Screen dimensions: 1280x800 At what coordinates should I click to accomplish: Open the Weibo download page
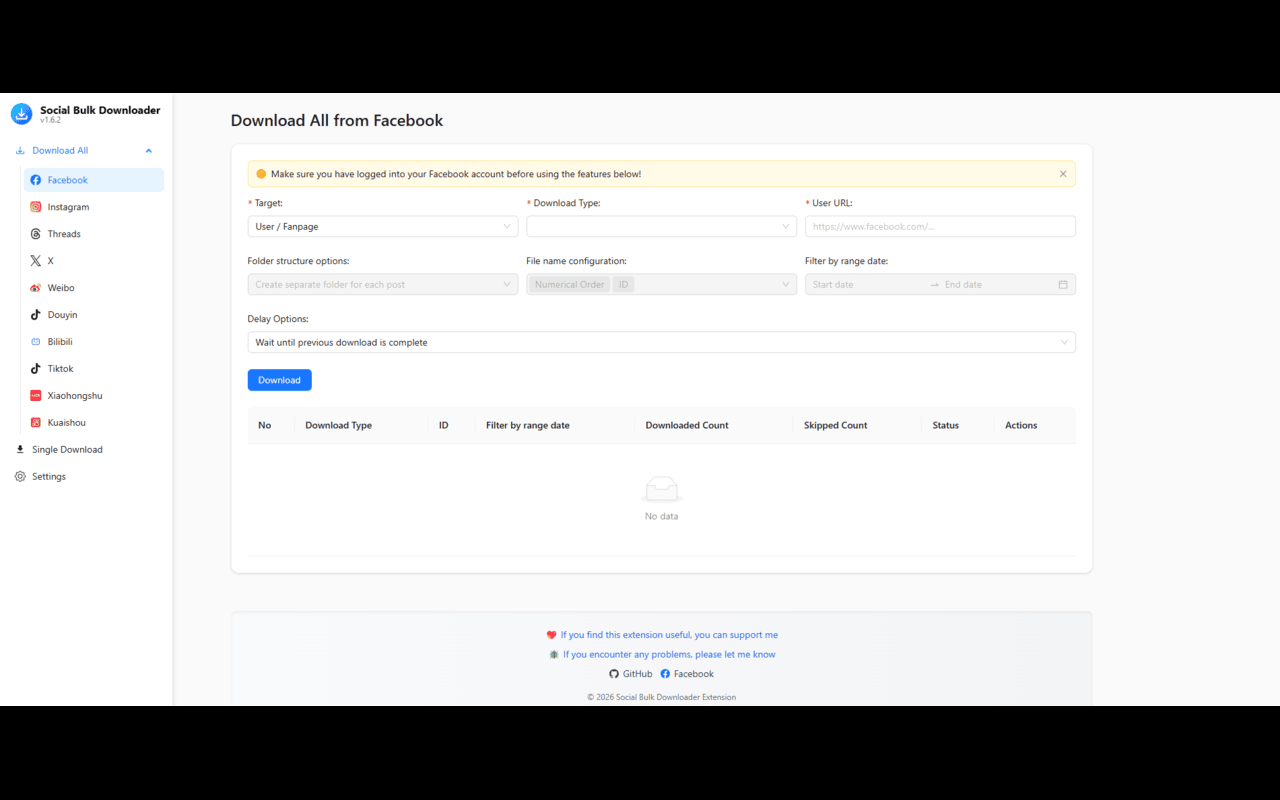click(x=62, y=287)
